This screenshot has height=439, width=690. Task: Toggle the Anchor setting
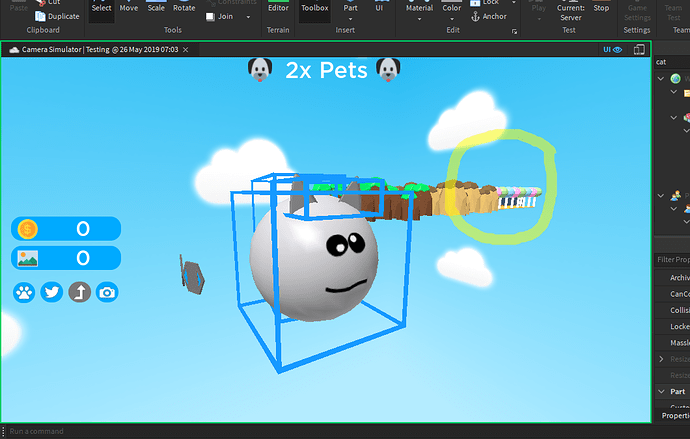coord(489,17)
